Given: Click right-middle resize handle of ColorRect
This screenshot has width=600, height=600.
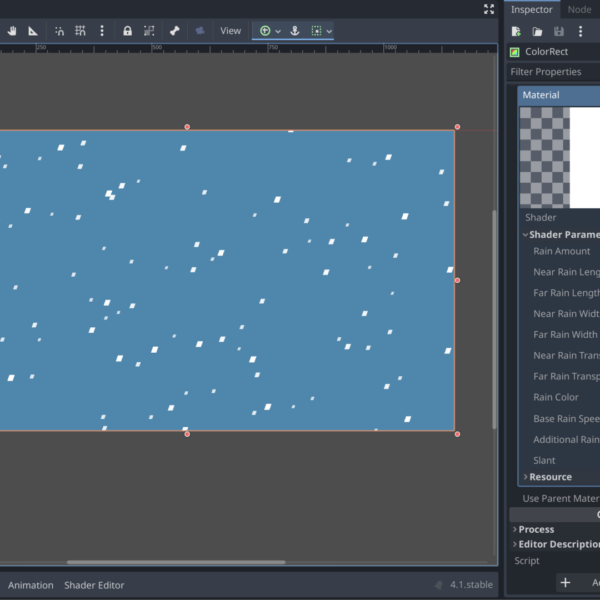Looking at the screenshot, I should 457,280.
